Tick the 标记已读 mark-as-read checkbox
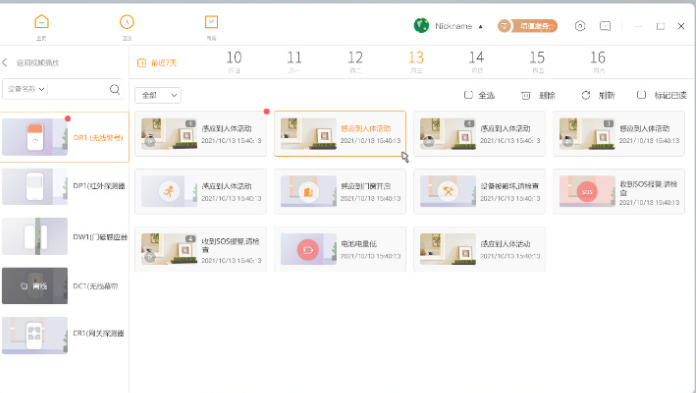Viewport: 696px width, 393px height. (x=641, y=95)
